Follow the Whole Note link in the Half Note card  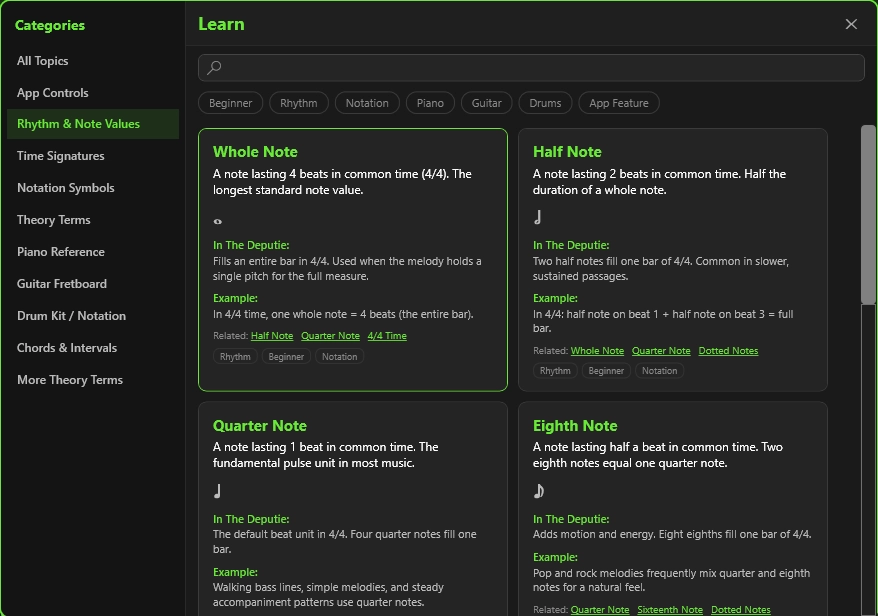coord(597,351)
